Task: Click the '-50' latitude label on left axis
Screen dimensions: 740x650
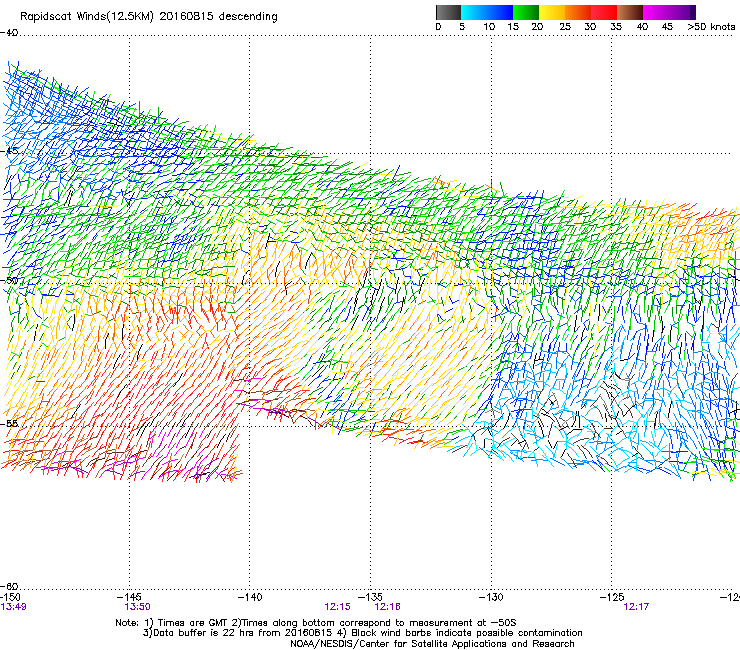Action: (9, 280)
